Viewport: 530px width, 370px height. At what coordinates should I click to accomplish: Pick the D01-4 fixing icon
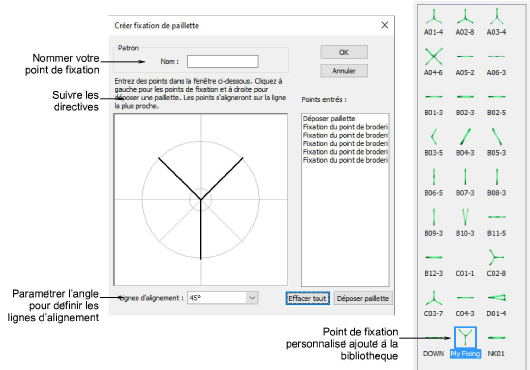pyautogui.click(x=496, y=303)
